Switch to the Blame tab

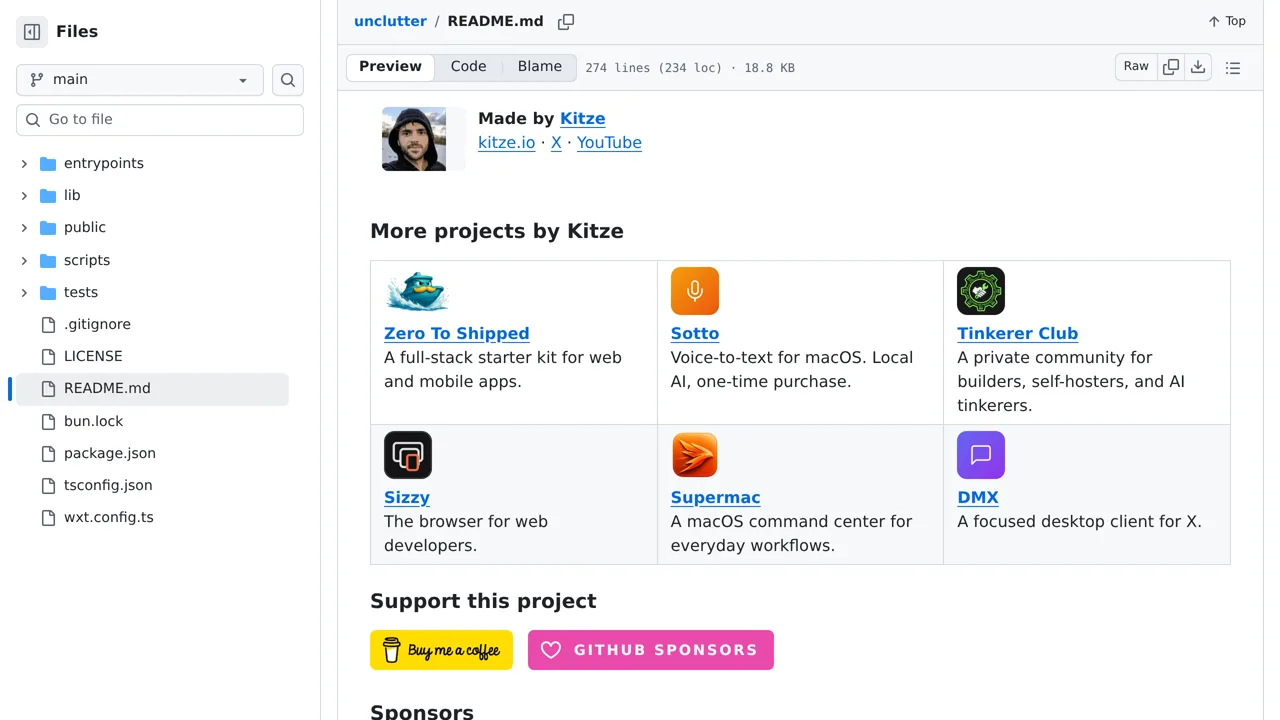(x=540, y=67)
